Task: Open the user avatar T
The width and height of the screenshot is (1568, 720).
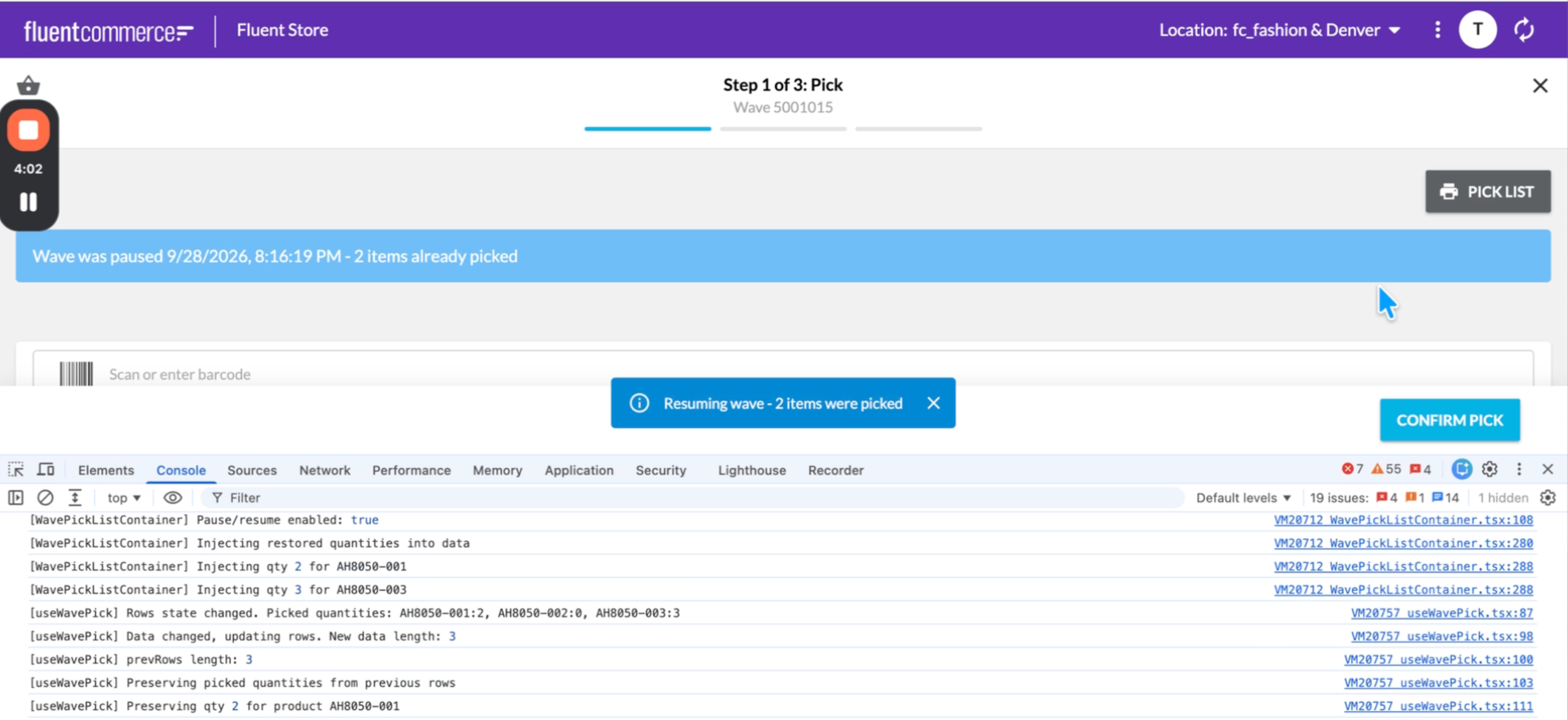Action: click(x=1478, y=30)
